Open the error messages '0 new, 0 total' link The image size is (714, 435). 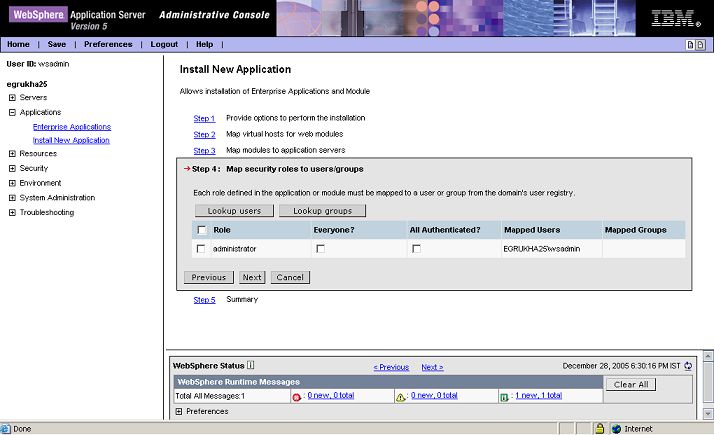coord(331,395)
